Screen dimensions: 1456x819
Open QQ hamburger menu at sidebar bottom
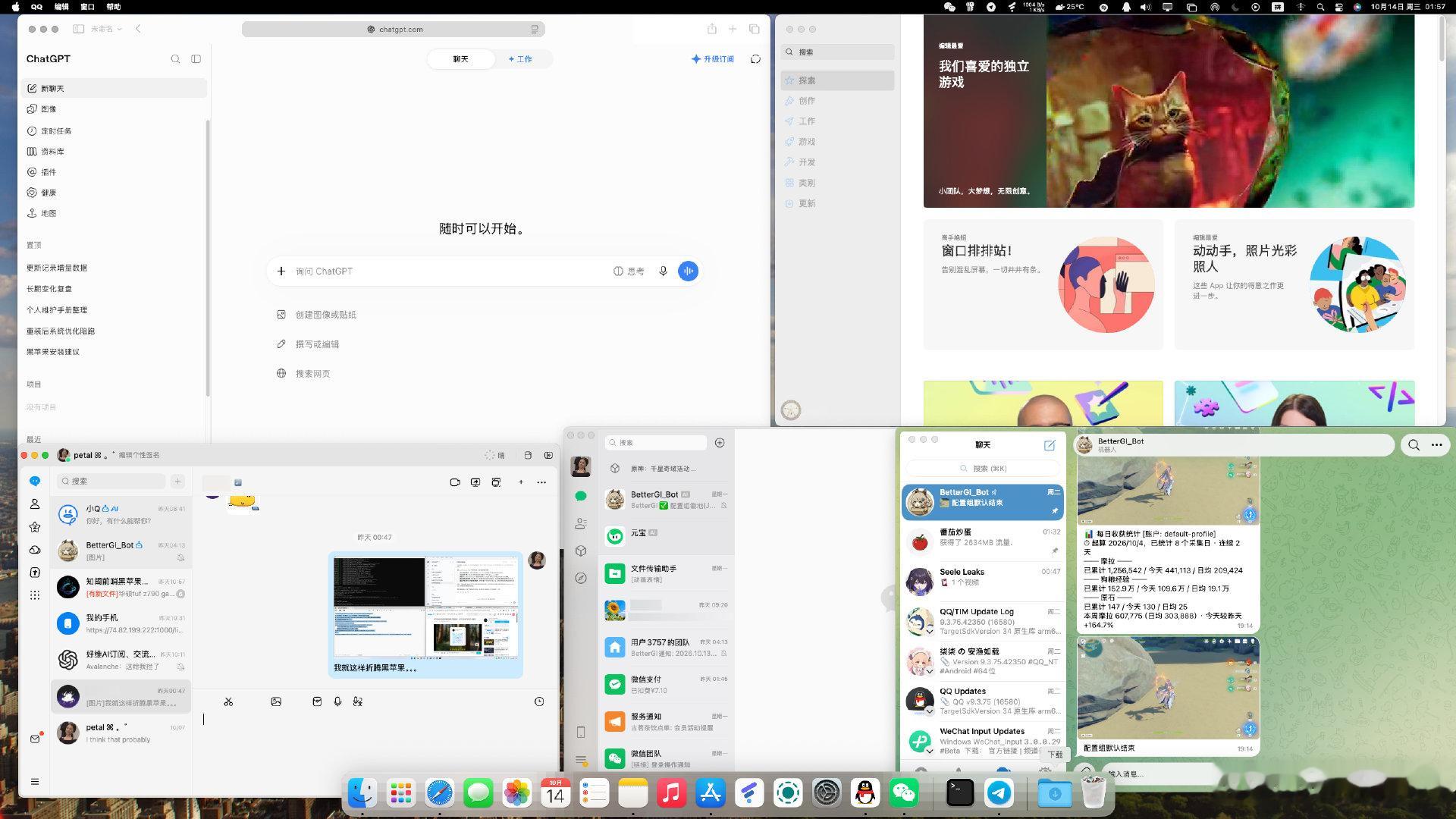coord(35,782)
